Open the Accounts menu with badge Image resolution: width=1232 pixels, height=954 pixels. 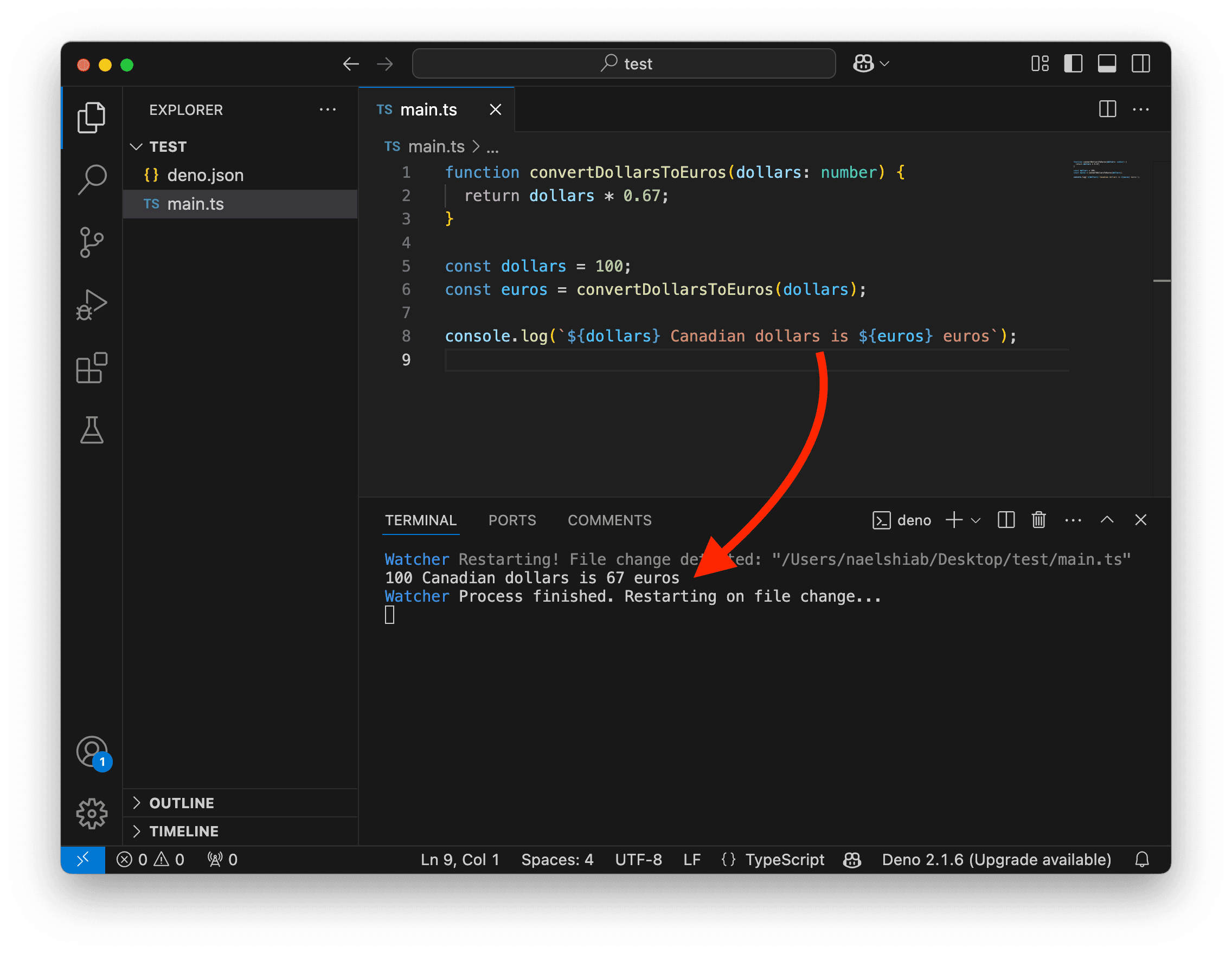(93, 753)
